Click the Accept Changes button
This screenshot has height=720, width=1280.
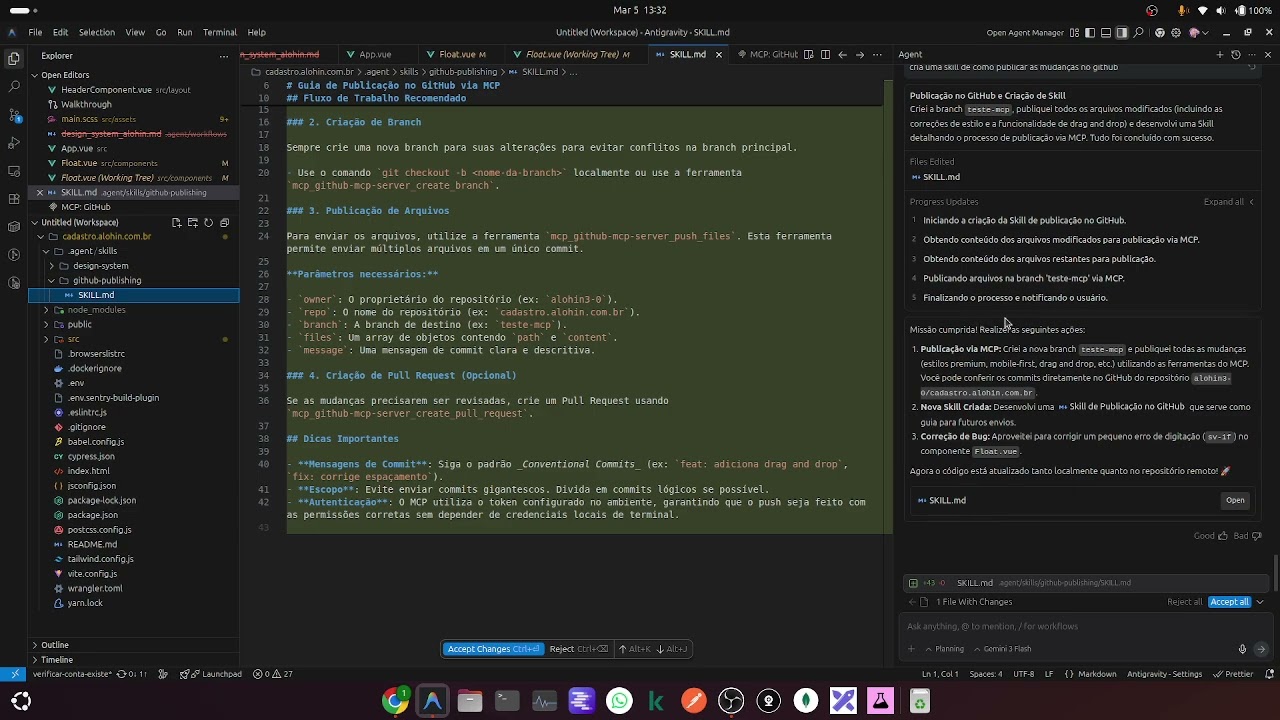(493, 649)
